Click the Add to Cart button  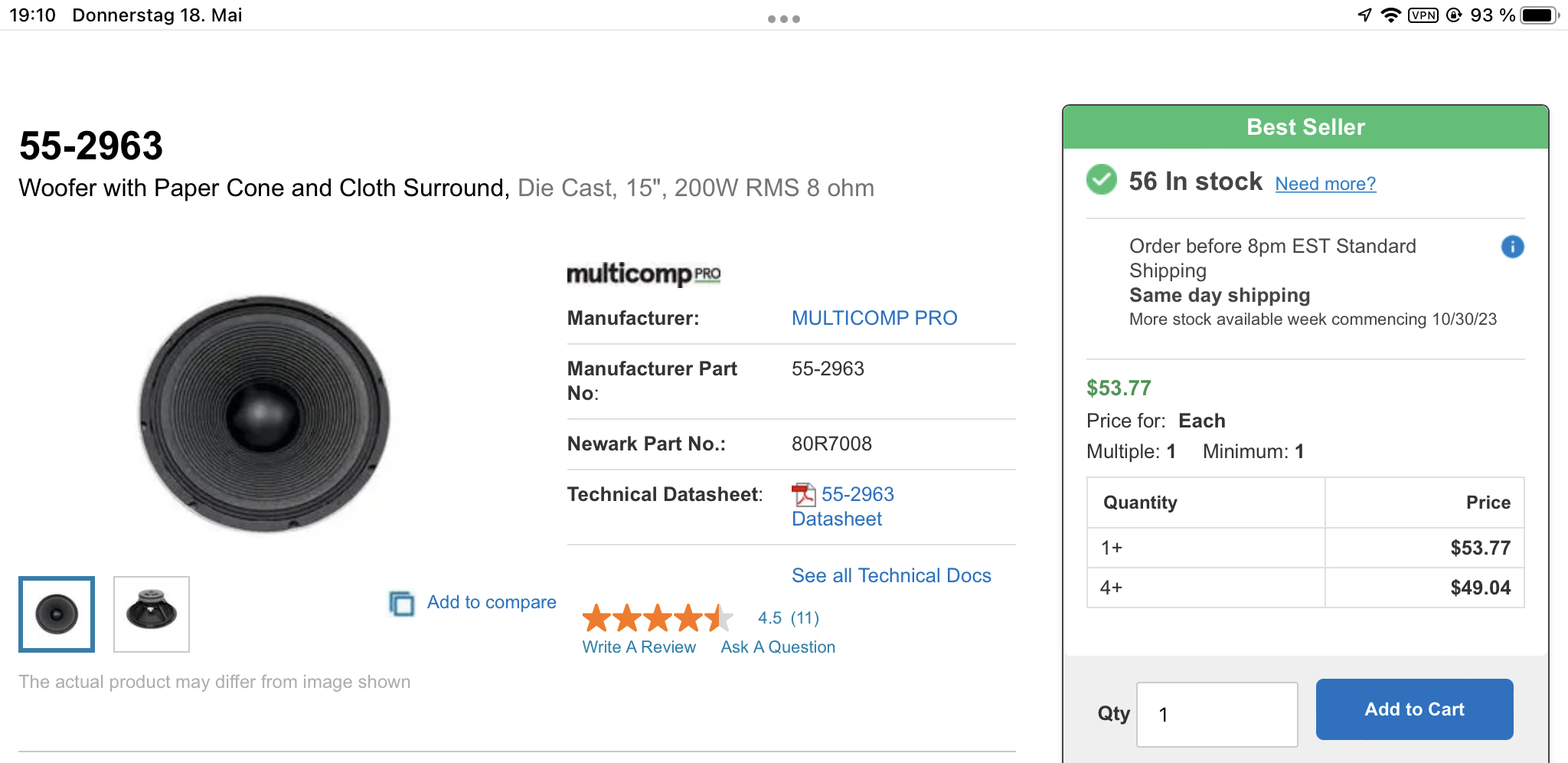pos(1414,709)
